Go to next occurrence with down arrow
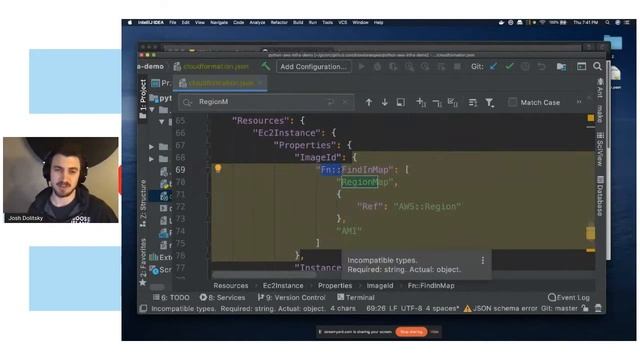The width and height of the screenshot is (640, 360). point(384,102)
